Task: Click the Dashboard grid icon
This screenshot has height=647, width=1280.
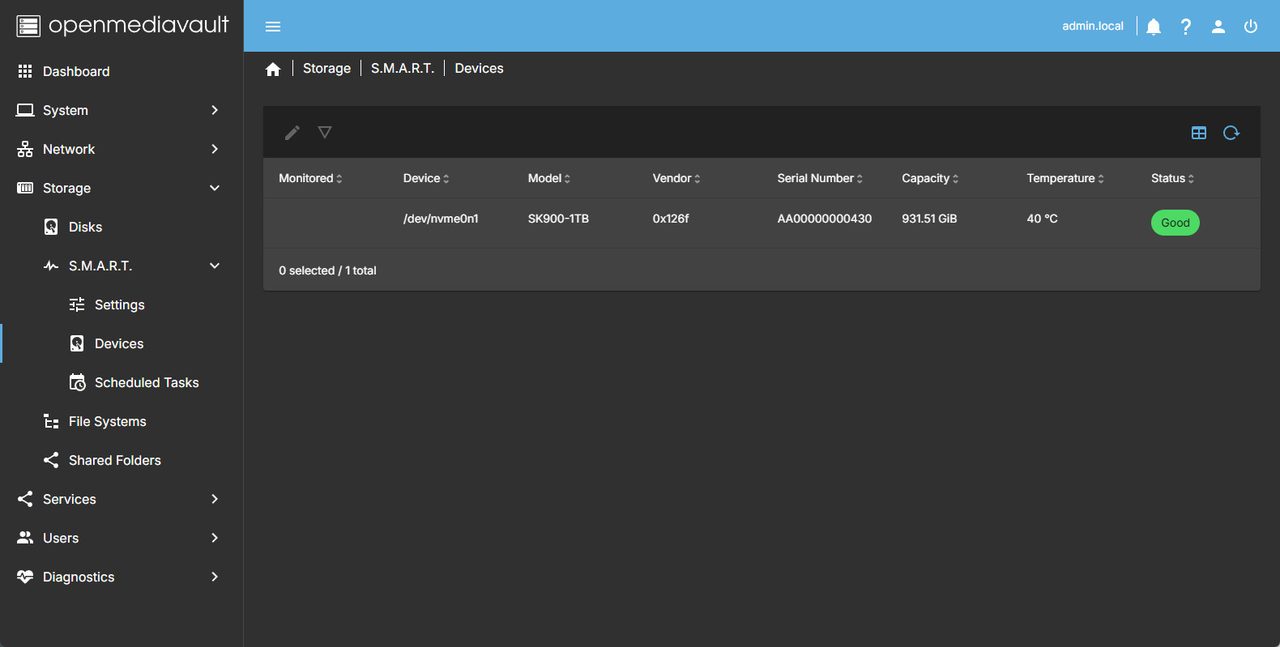Action: pyautogui.click(x=25, y=71)
